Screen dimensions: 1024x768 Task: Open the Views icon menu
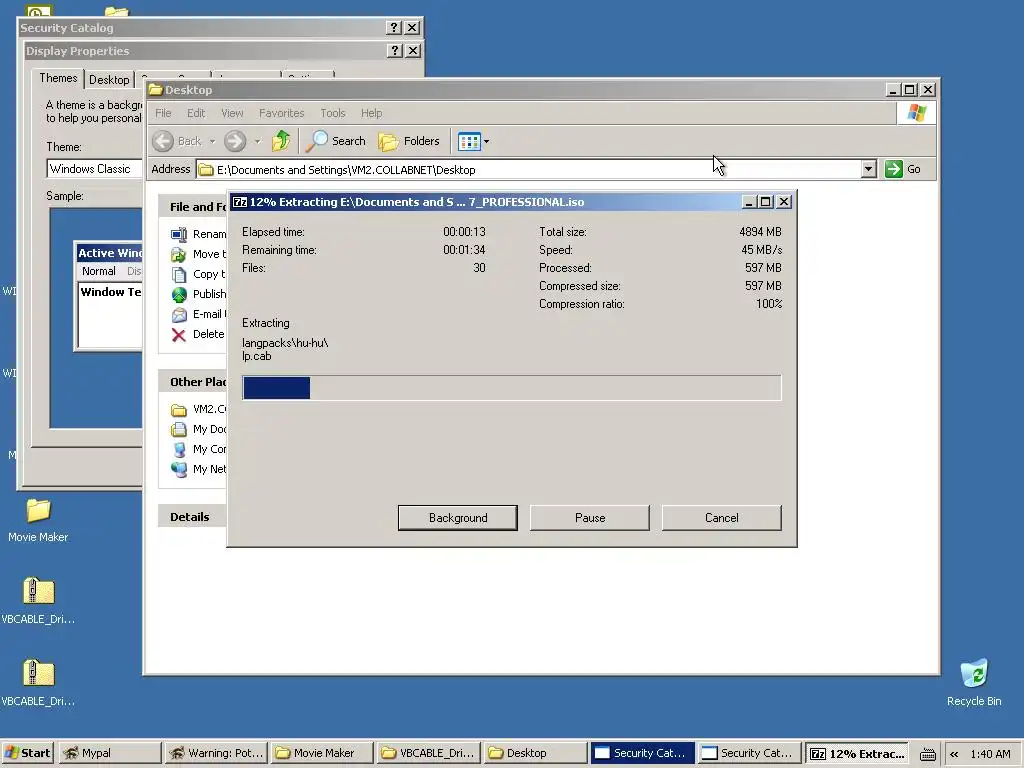pos(473,141)
